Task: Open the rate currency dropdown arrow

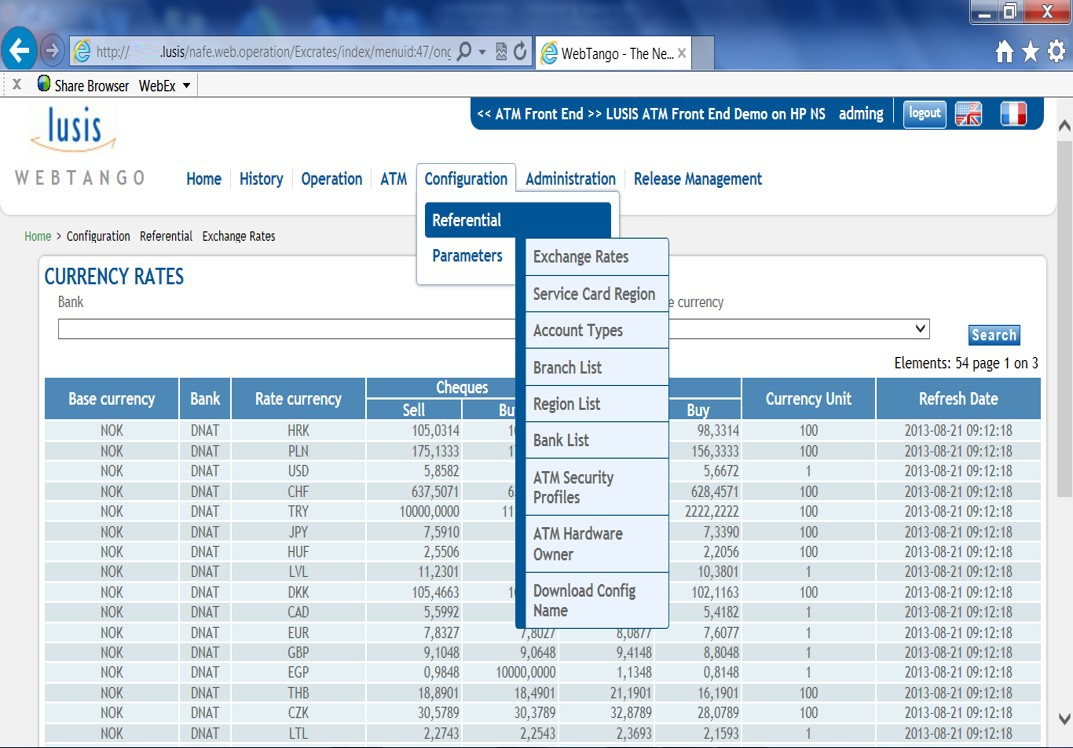Action: point(921,329)
